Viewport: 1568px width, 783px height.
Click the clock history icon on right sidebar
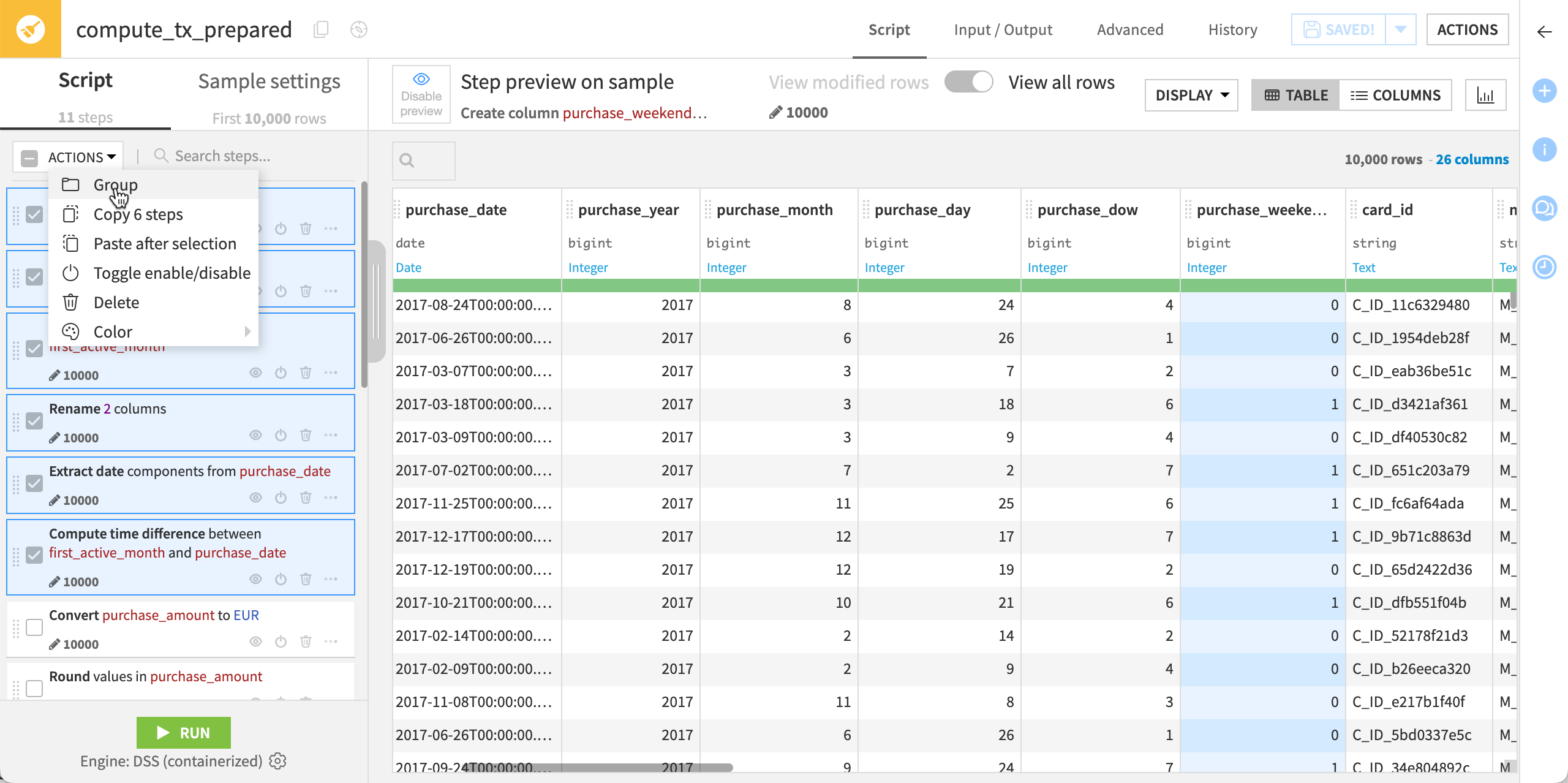[x=1545, y=267]
